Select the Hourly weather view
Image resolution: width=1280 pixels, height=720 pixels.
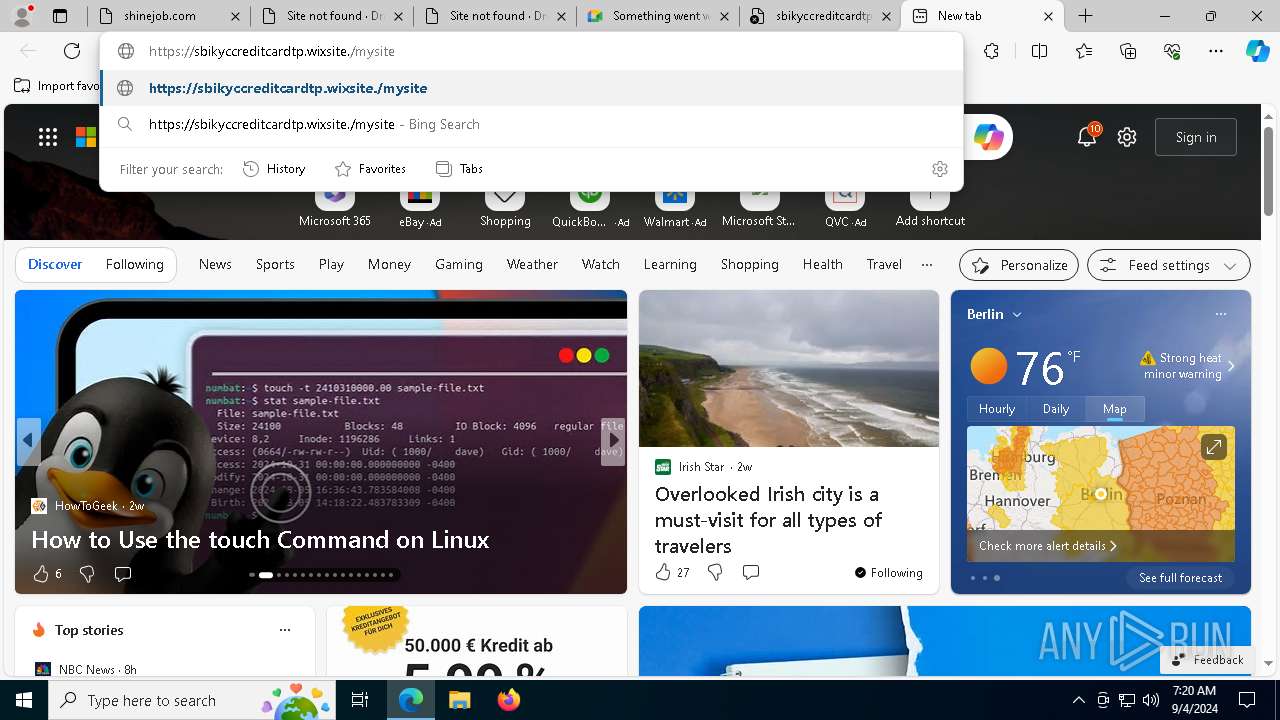tap(997, 409)
